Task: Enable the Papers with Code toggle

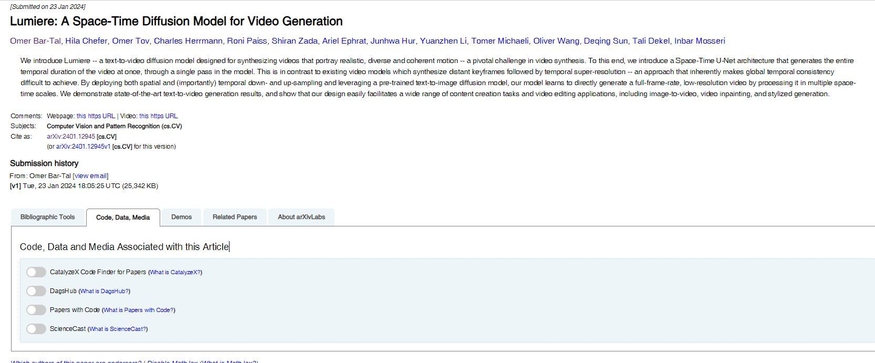Action: tap(36, 310)
